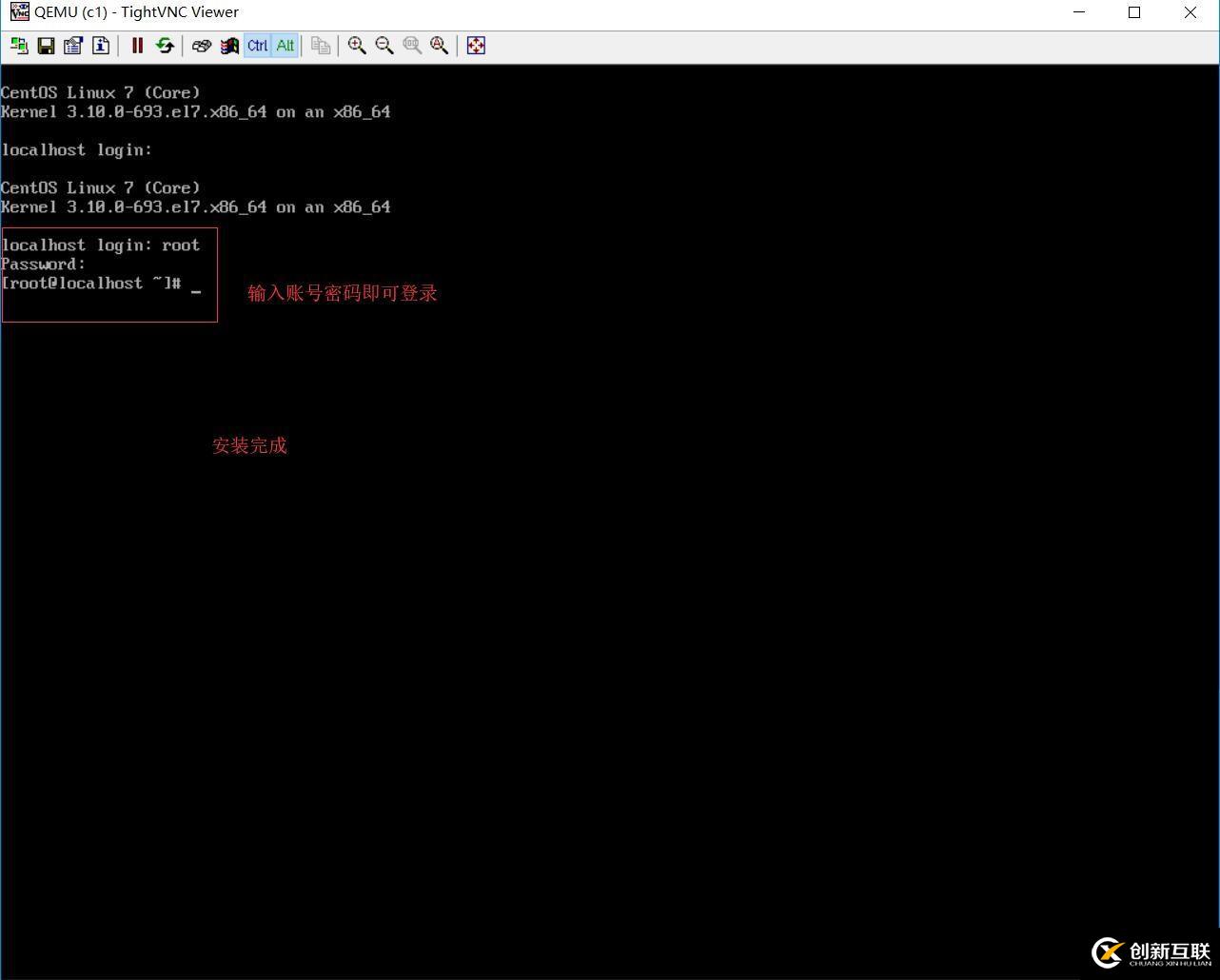Viewport: 1220px width, 980px height.
Task: Click the 'localhost login: root' line
Action: (x=101, y=245)
